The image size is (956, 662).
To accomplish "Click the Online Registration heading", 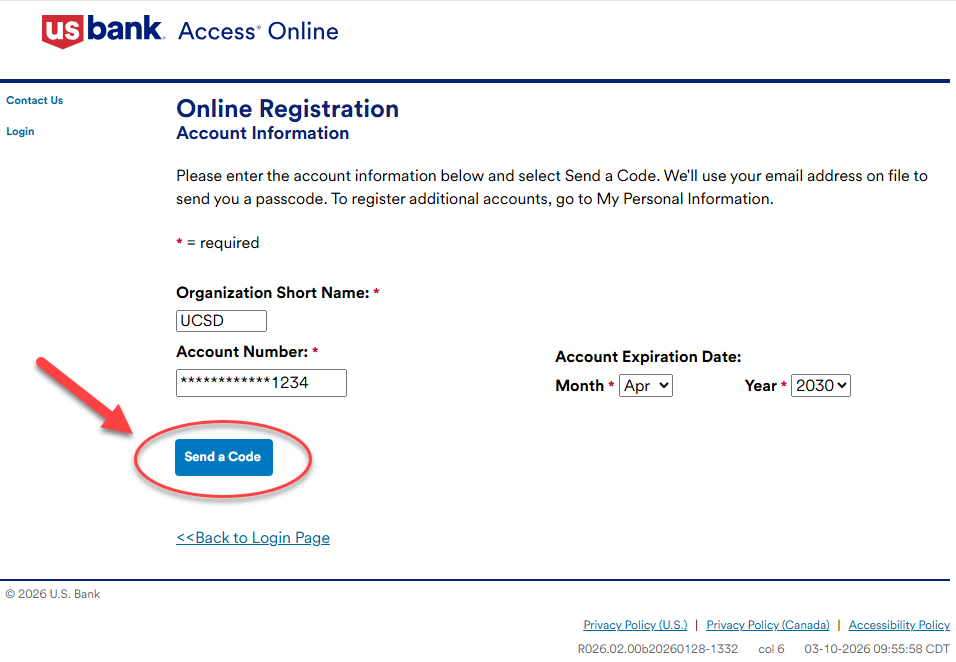I will [x=287, y=108].
